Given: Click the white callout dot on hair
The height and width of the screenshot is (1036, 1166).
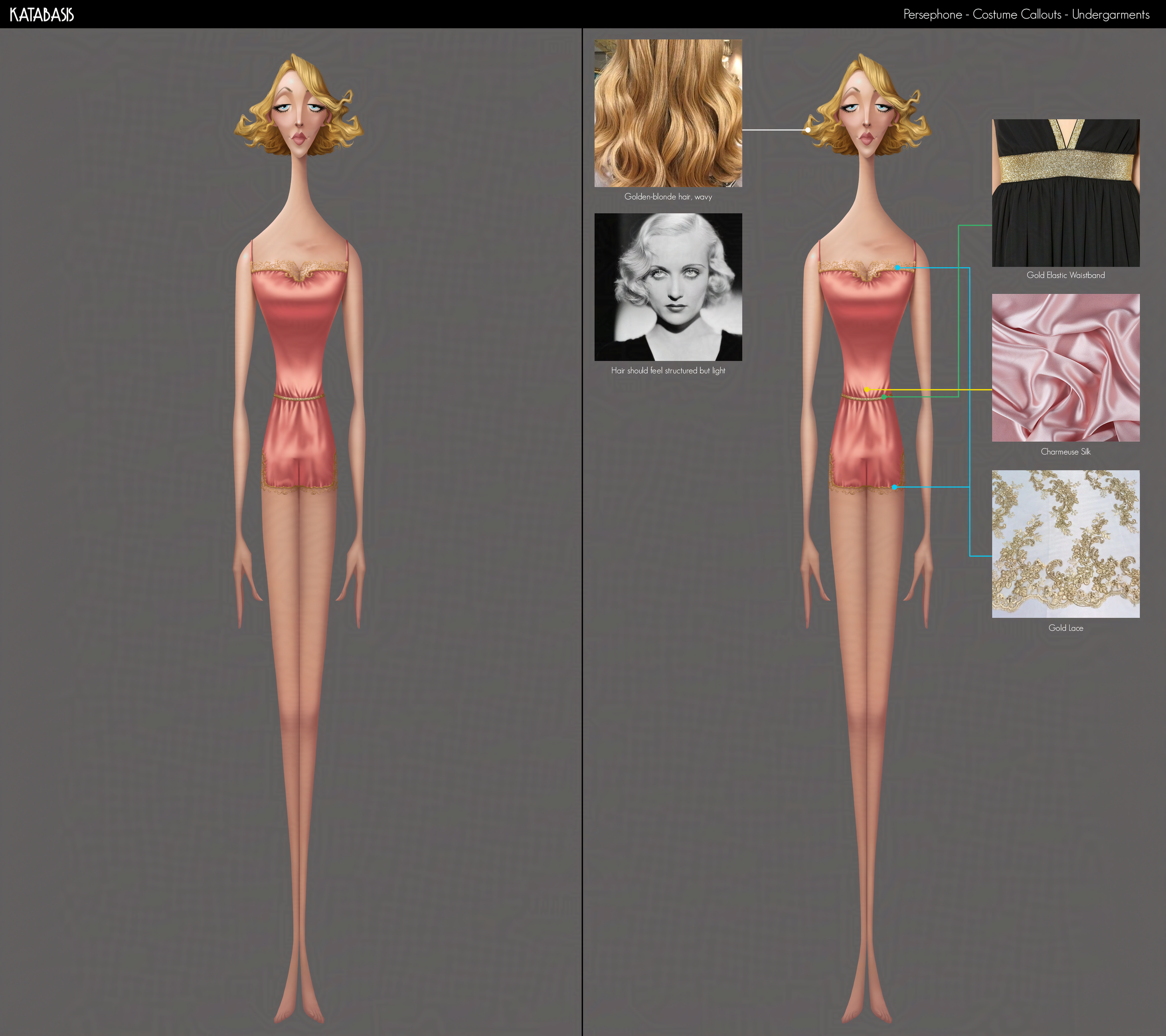Looking at the screenshot, I should pos(808,130).
